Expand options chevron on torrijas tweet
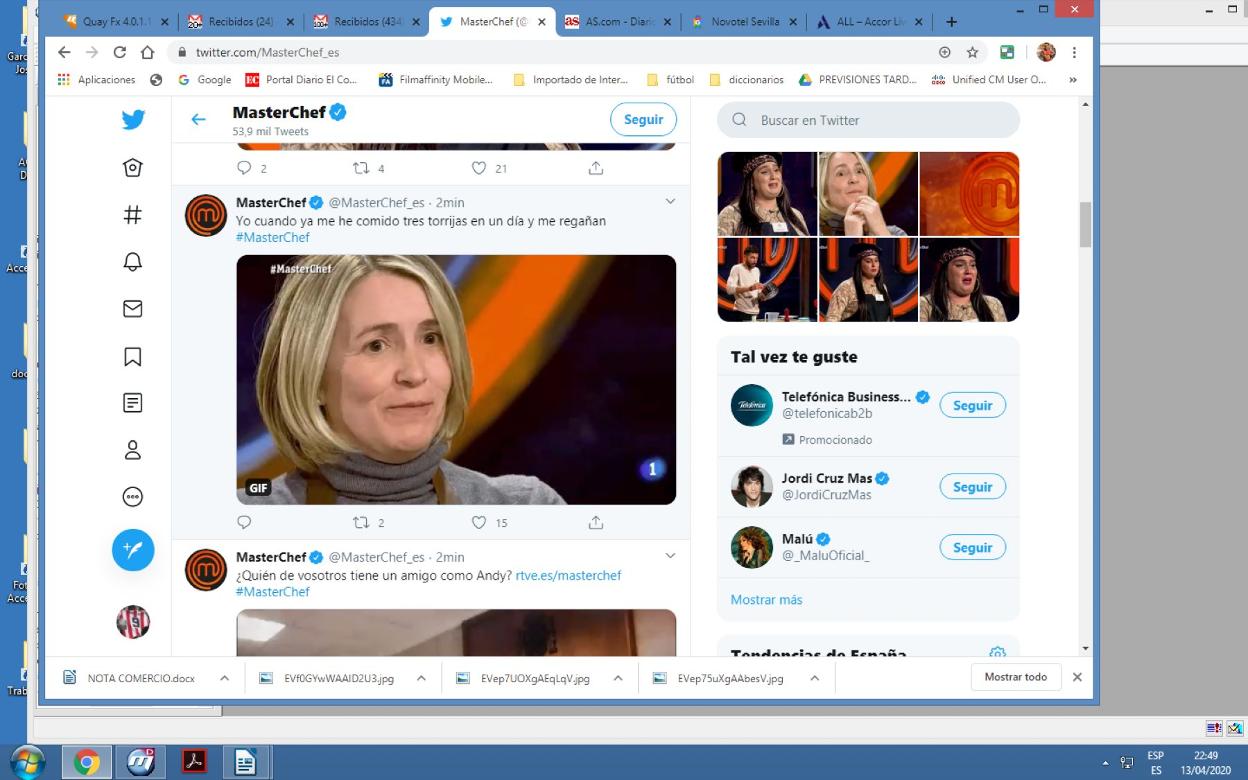This screenshot has height=780, width=1248. pyautogui.click(x=670, y=202)
